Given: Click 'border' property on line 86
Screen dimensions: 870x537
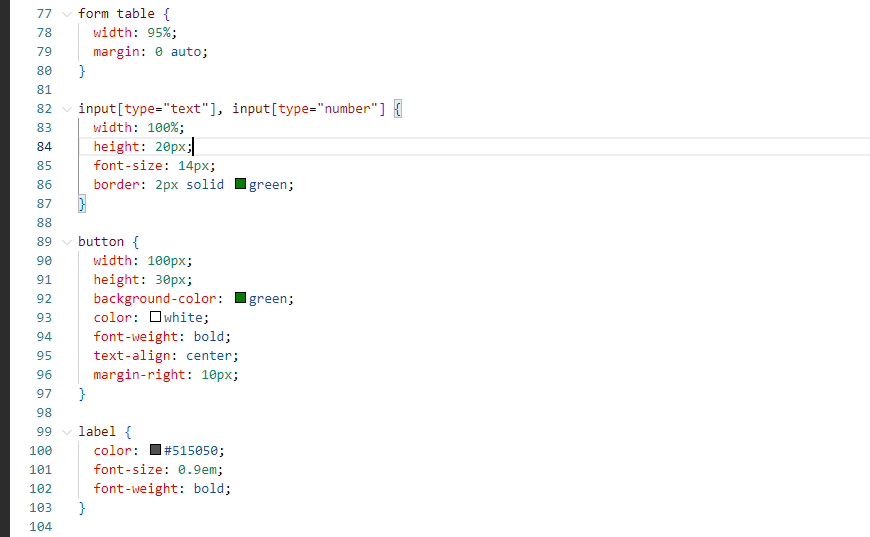Looking at the screenshot, I should (117, 185).
